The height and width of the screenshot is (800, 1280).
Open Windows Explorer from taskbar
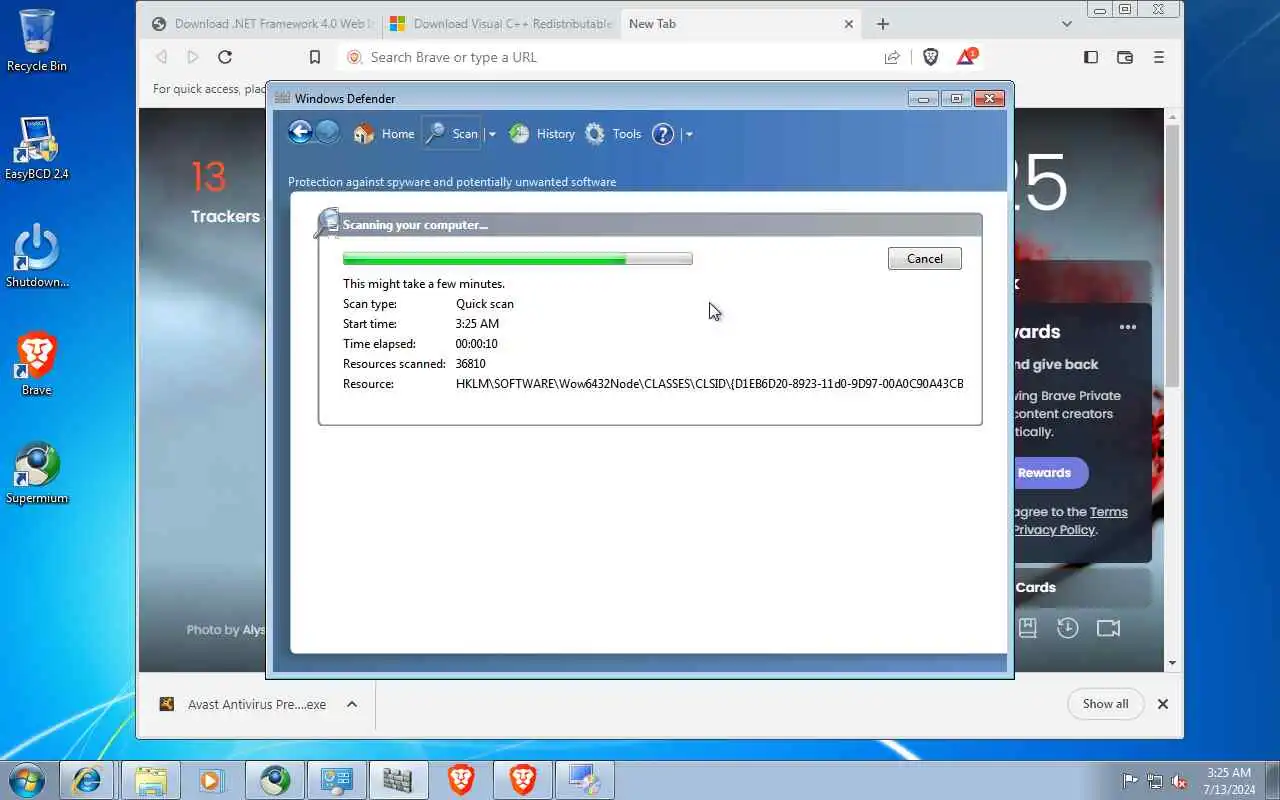(150, 780)
